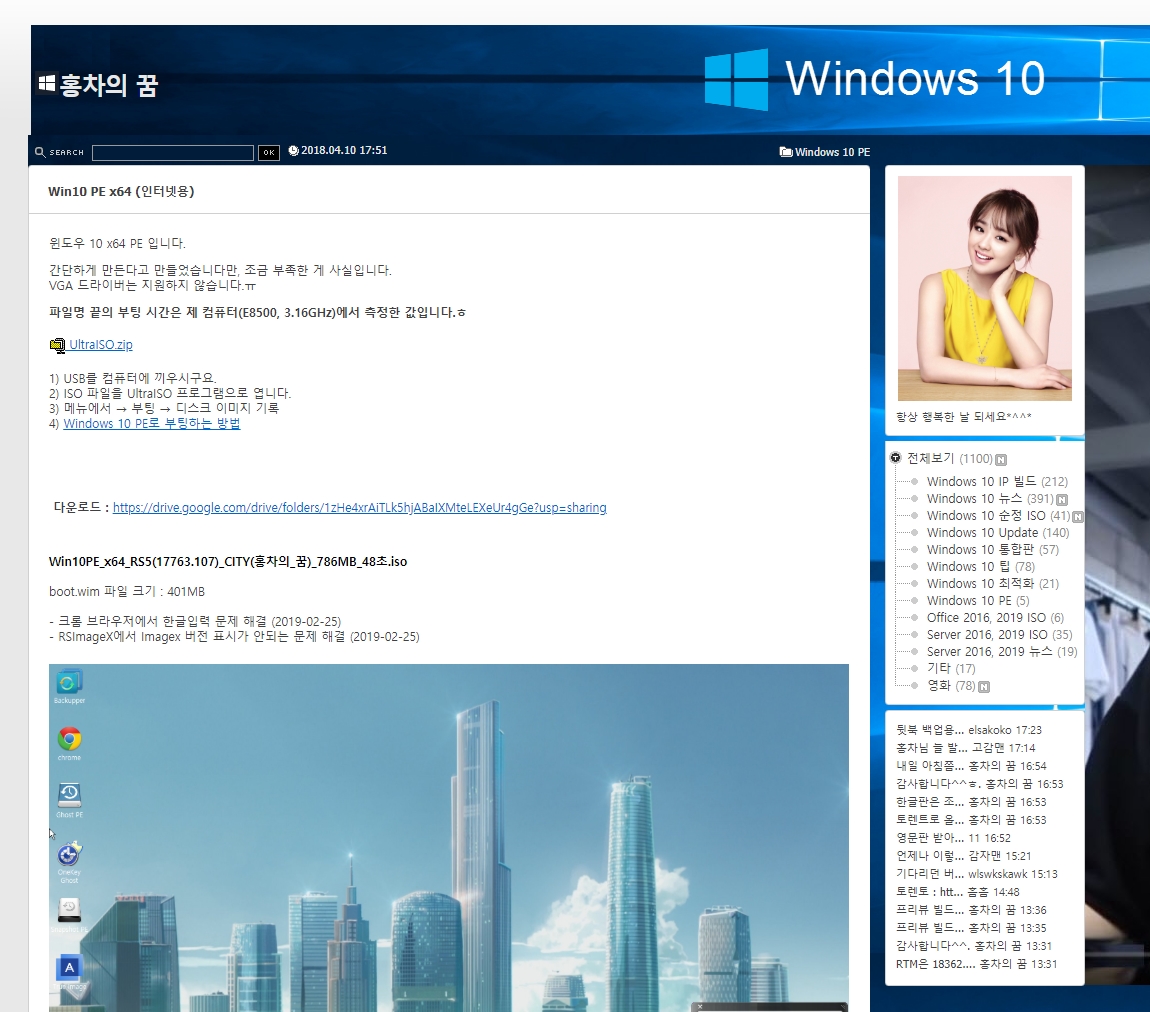Open recent comment 홍차님 늘 발... by 고감맨
Image resolution: width=1150 pixels, height=1012 pixels.
pyautogui.click(x=965, y=748)
